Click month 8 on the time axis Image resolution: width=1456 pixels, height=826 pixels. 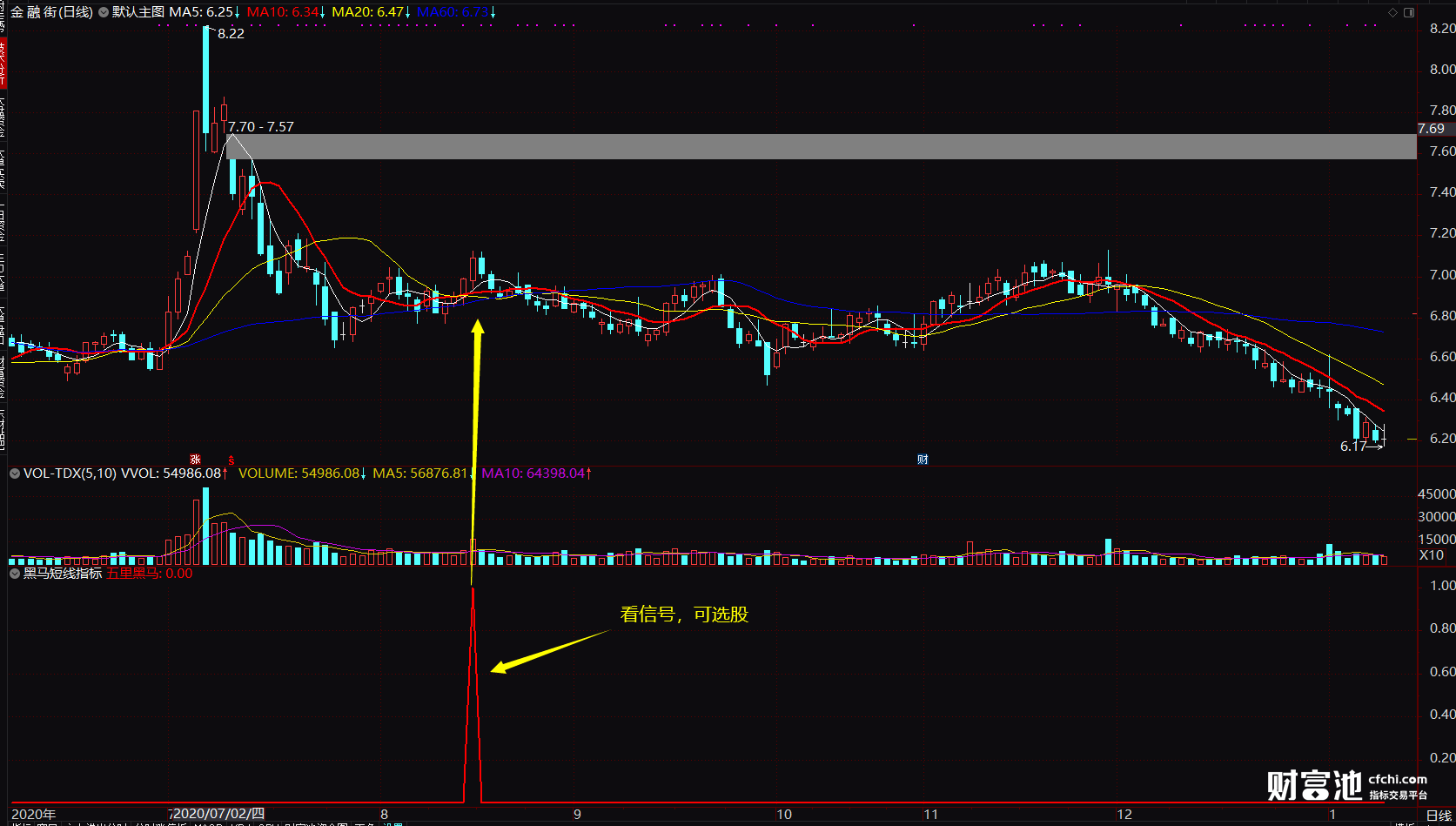384,815
